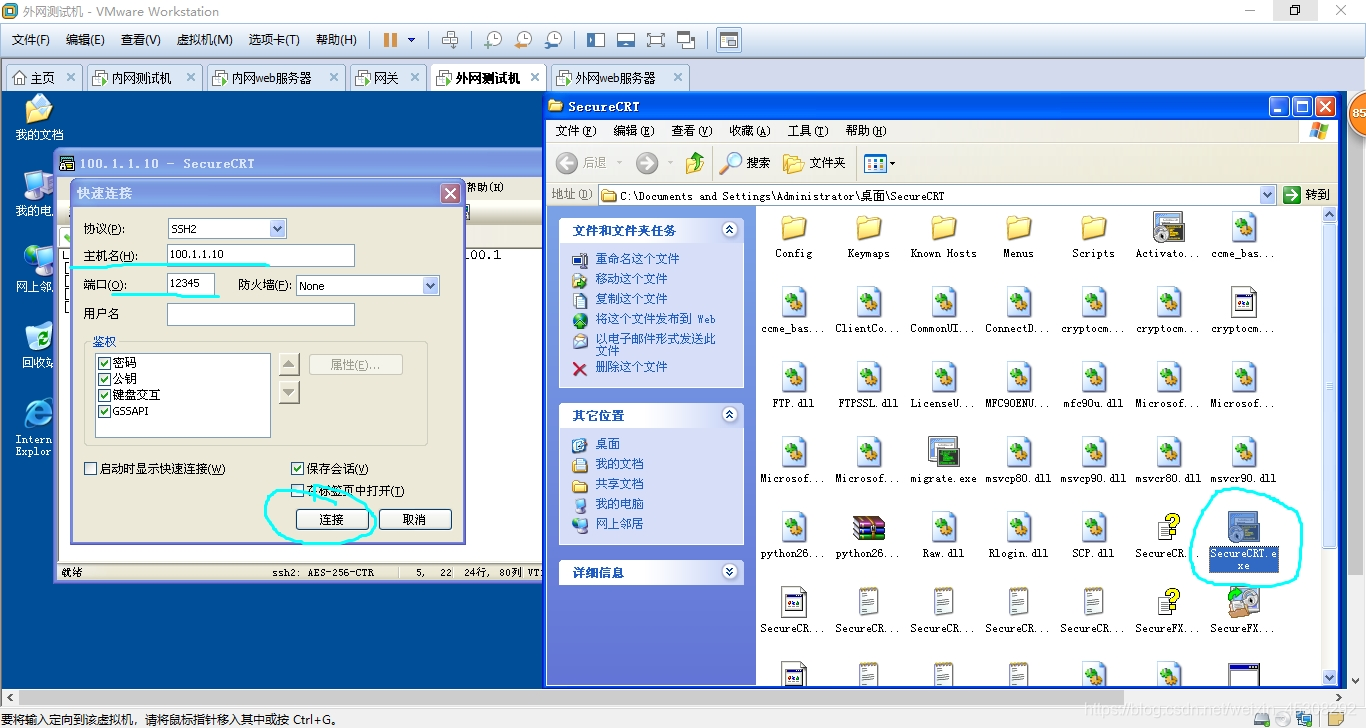The height and width of the screenshot is (728, 1366).
Task: Select the Raw.dll file
Action: click(943, 536)
